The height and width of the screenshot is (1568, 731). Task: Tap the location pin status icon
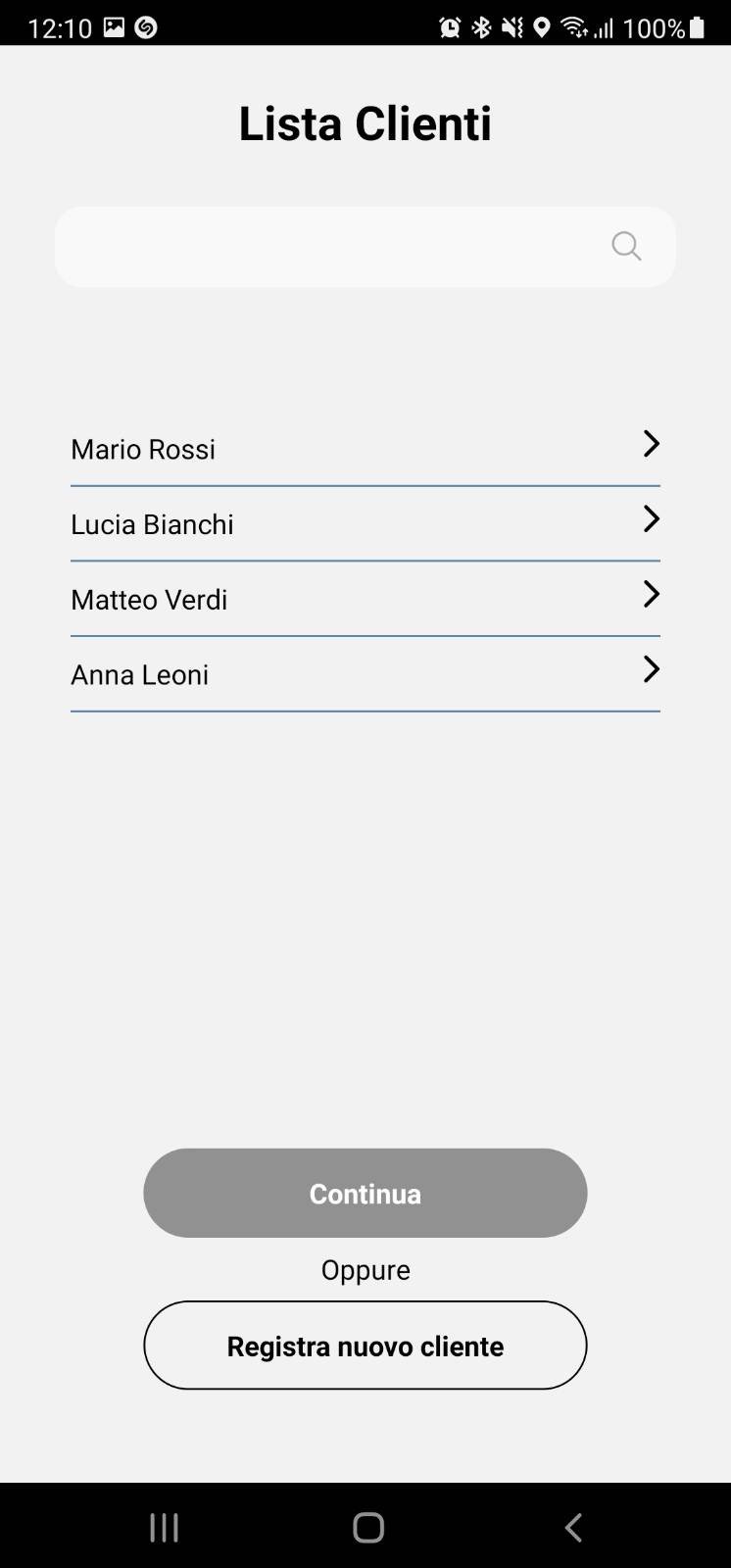[542, 27]
